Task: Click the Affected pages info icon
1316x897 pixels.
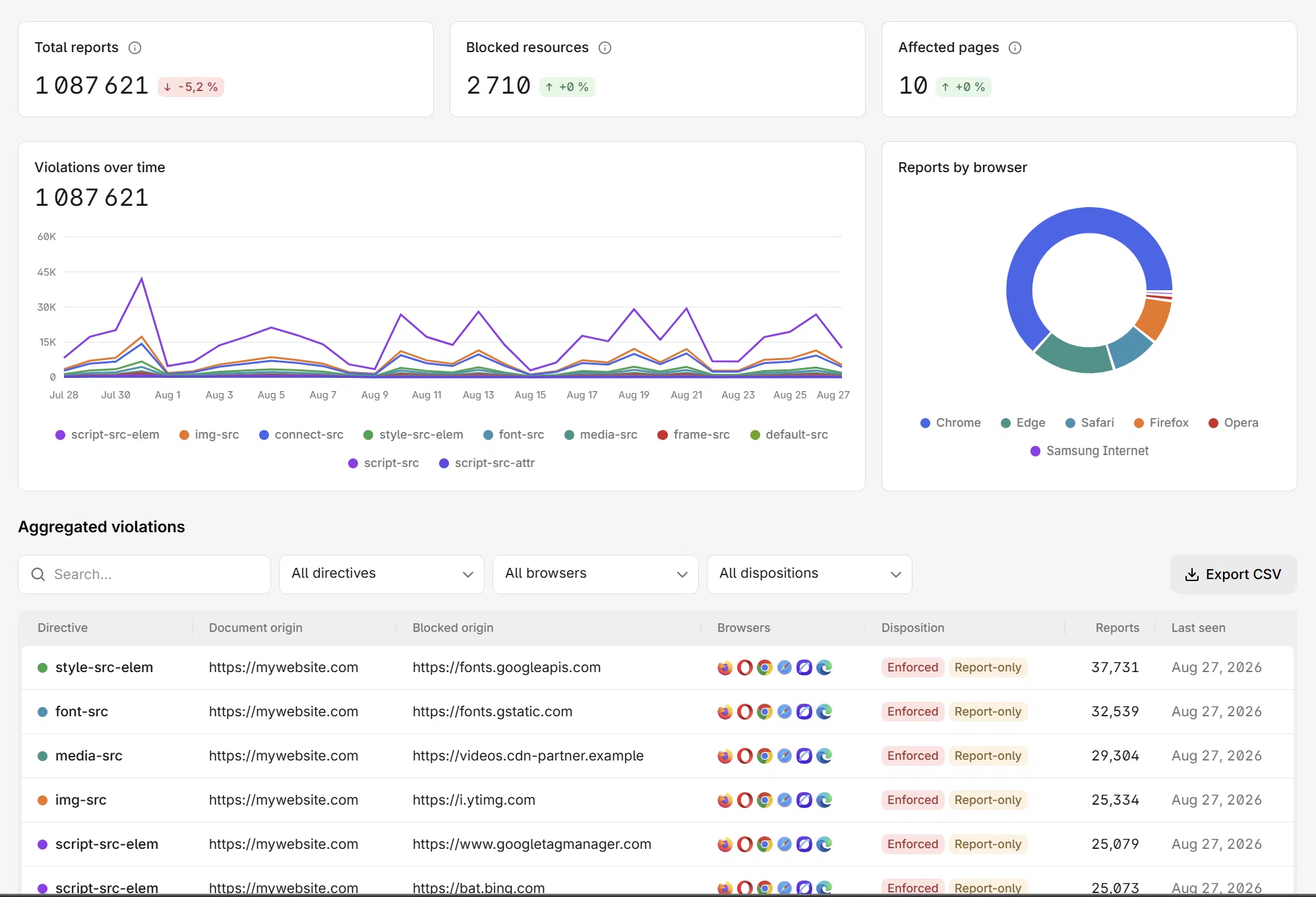Action: (x=1015, y=47)
